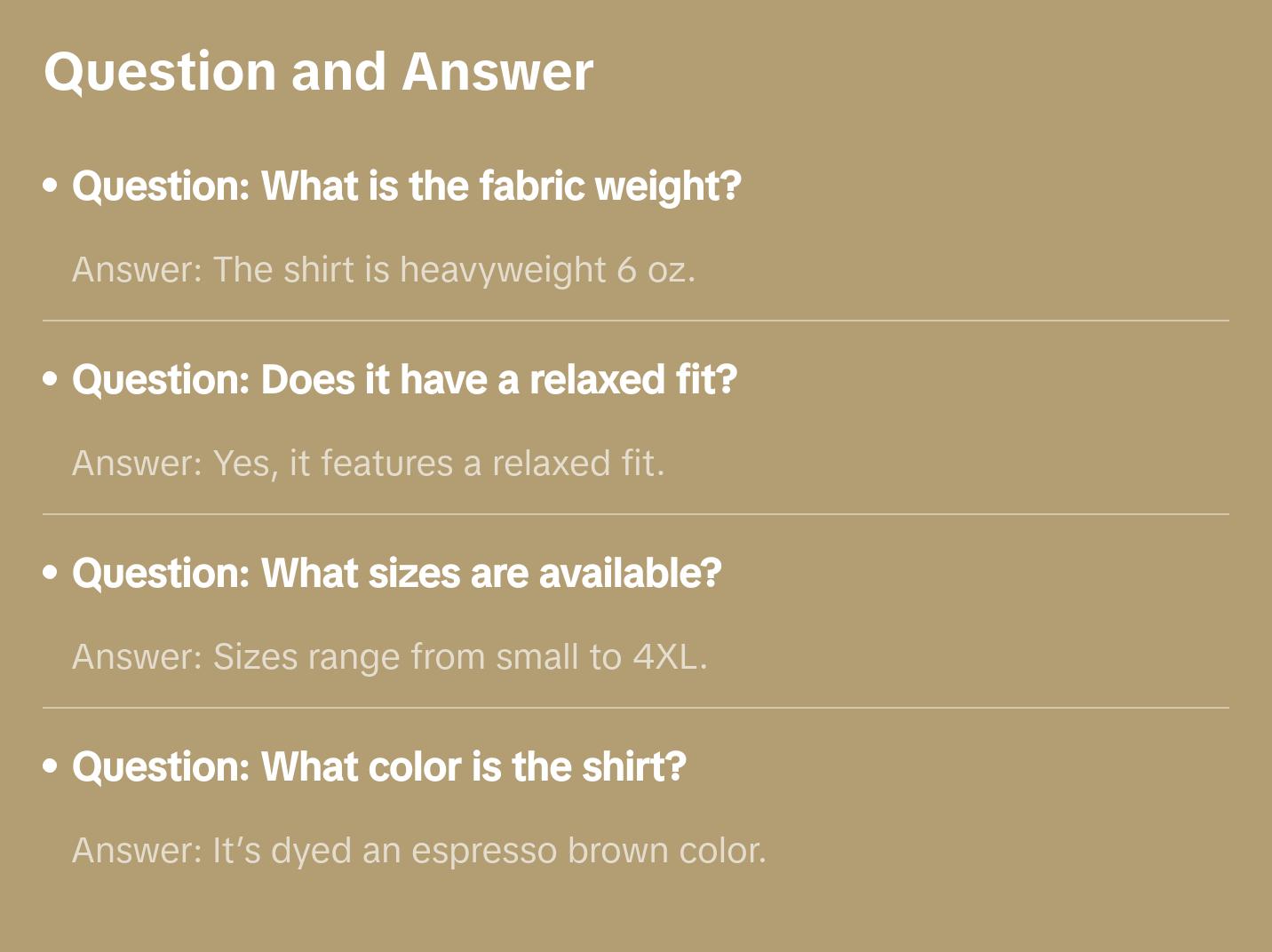The width and height of the screenshot is (1272, 952).
Task: Click the divider line below the sizes answer
Action: point(636,708)
